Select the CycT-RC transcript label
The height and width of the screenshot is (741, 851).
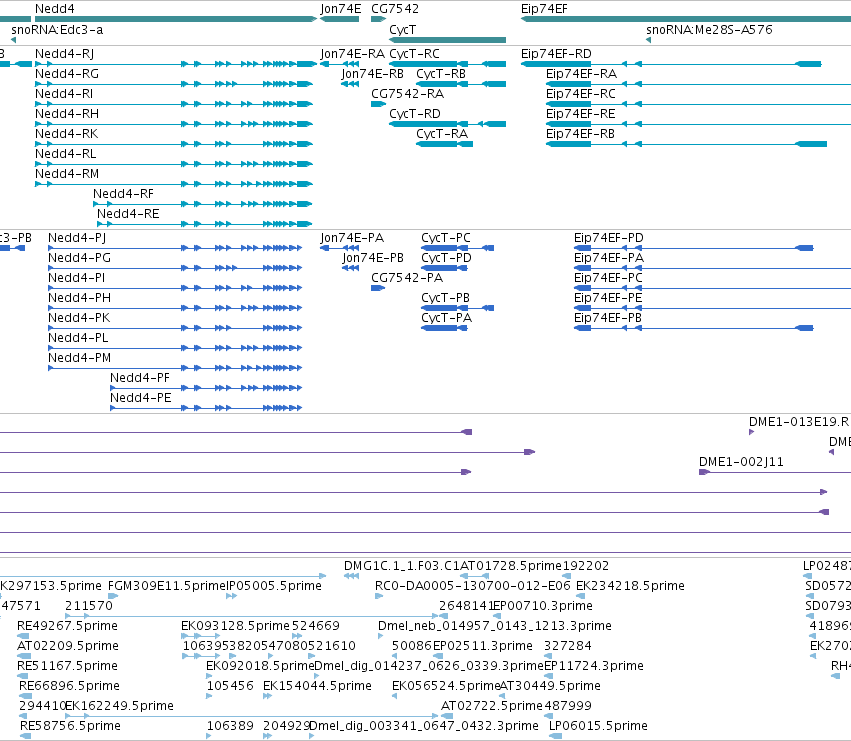(415, 54)
